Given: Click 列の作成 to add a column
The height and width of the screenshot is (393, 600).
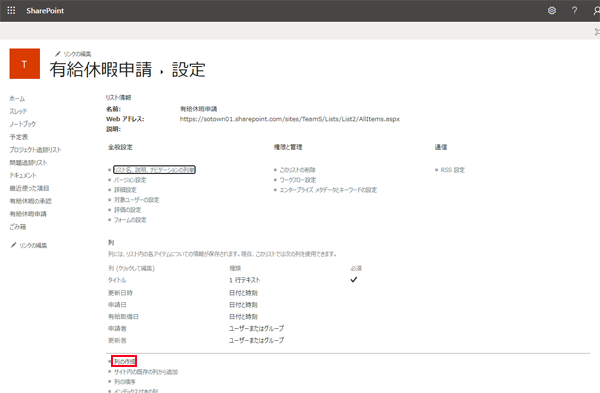Looking at the screenshot, I should tap(124, 361).
